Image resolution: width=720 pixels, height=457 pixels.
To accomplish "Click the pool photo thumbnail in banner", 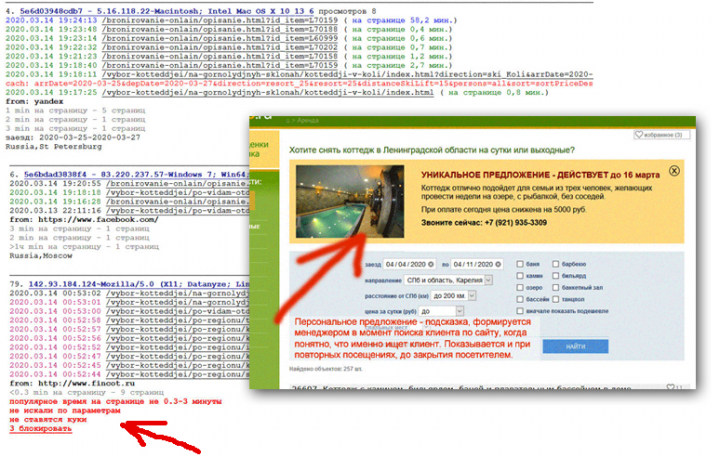I will click(x=350, y=201).
